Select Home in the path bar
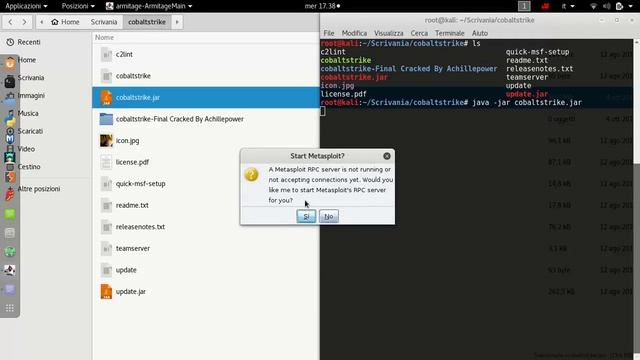This screenshot has height=360, width=640. click(65, 22)
